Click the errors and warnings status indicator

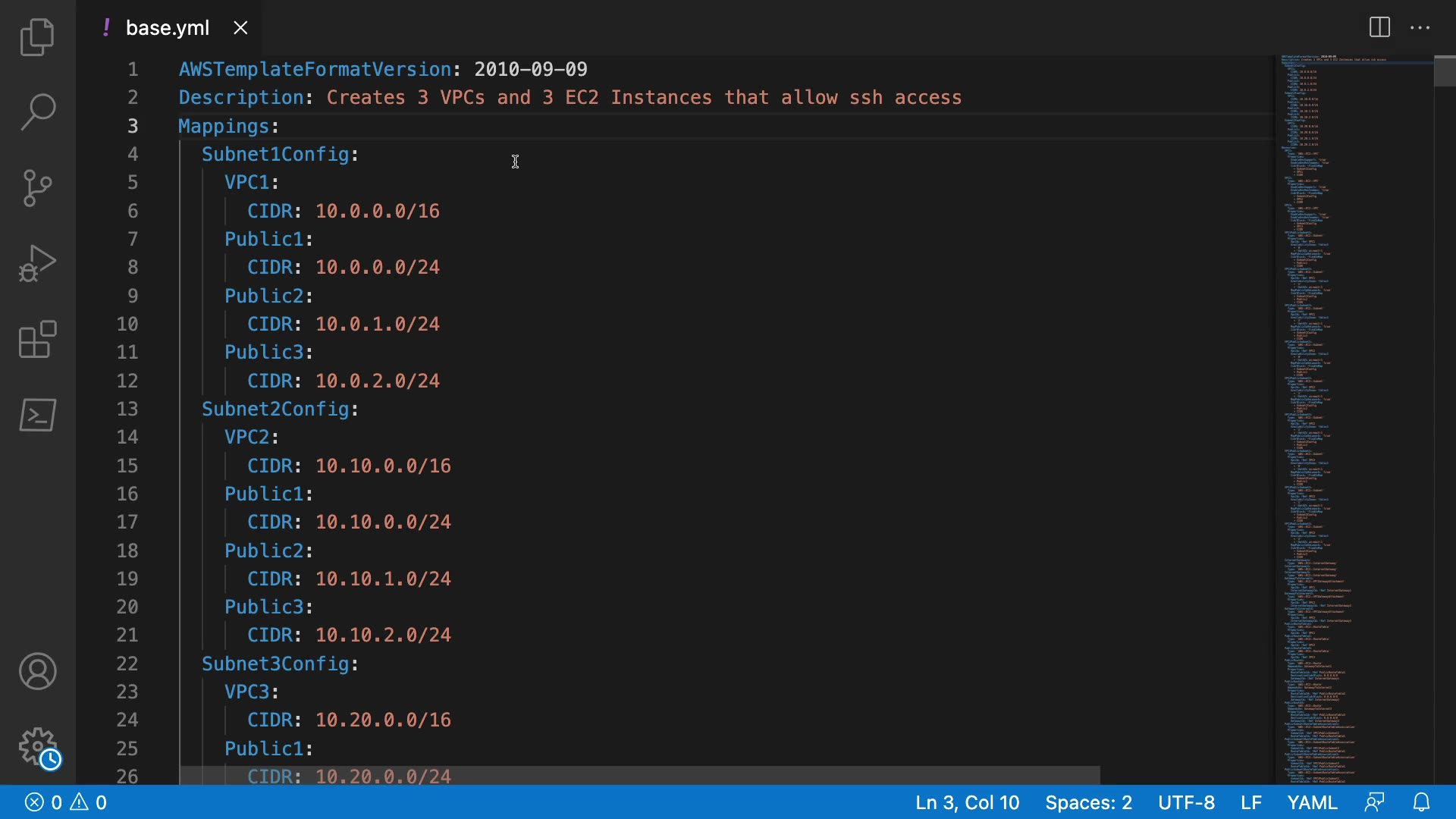[66, 802]
